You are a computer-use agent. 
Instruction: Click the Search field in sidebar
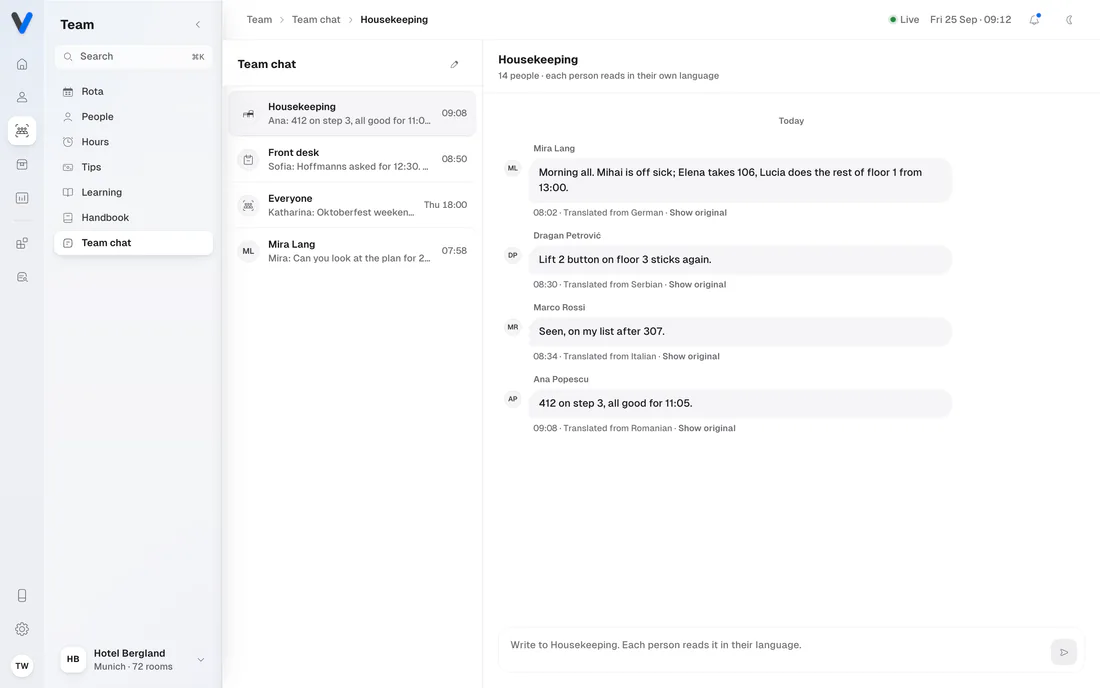(x=133, y=57)
